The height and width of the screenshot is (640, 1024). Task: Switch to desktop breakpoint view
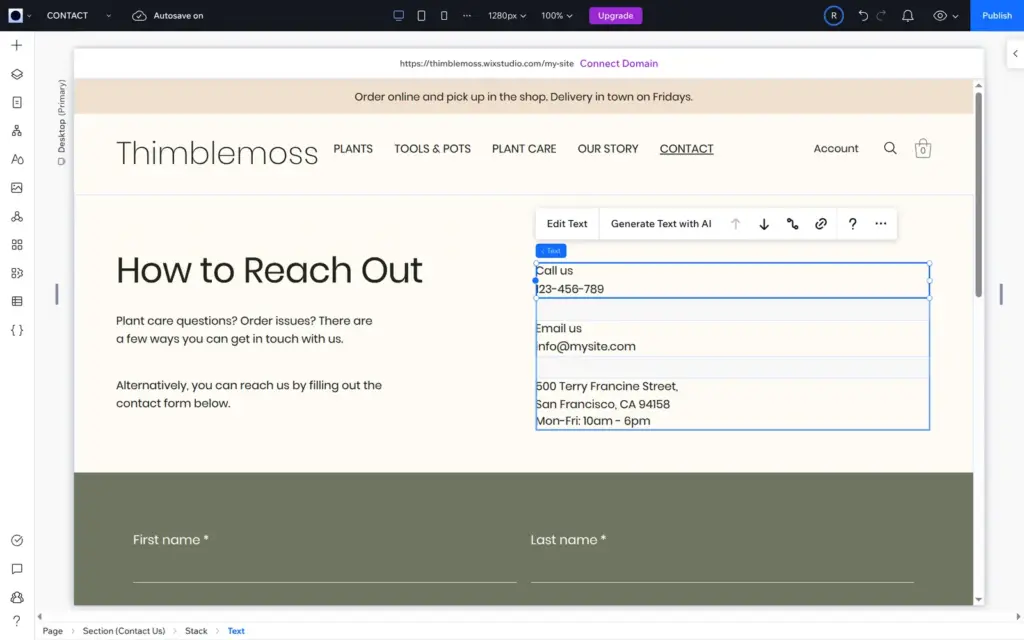[x=398, y=16]
